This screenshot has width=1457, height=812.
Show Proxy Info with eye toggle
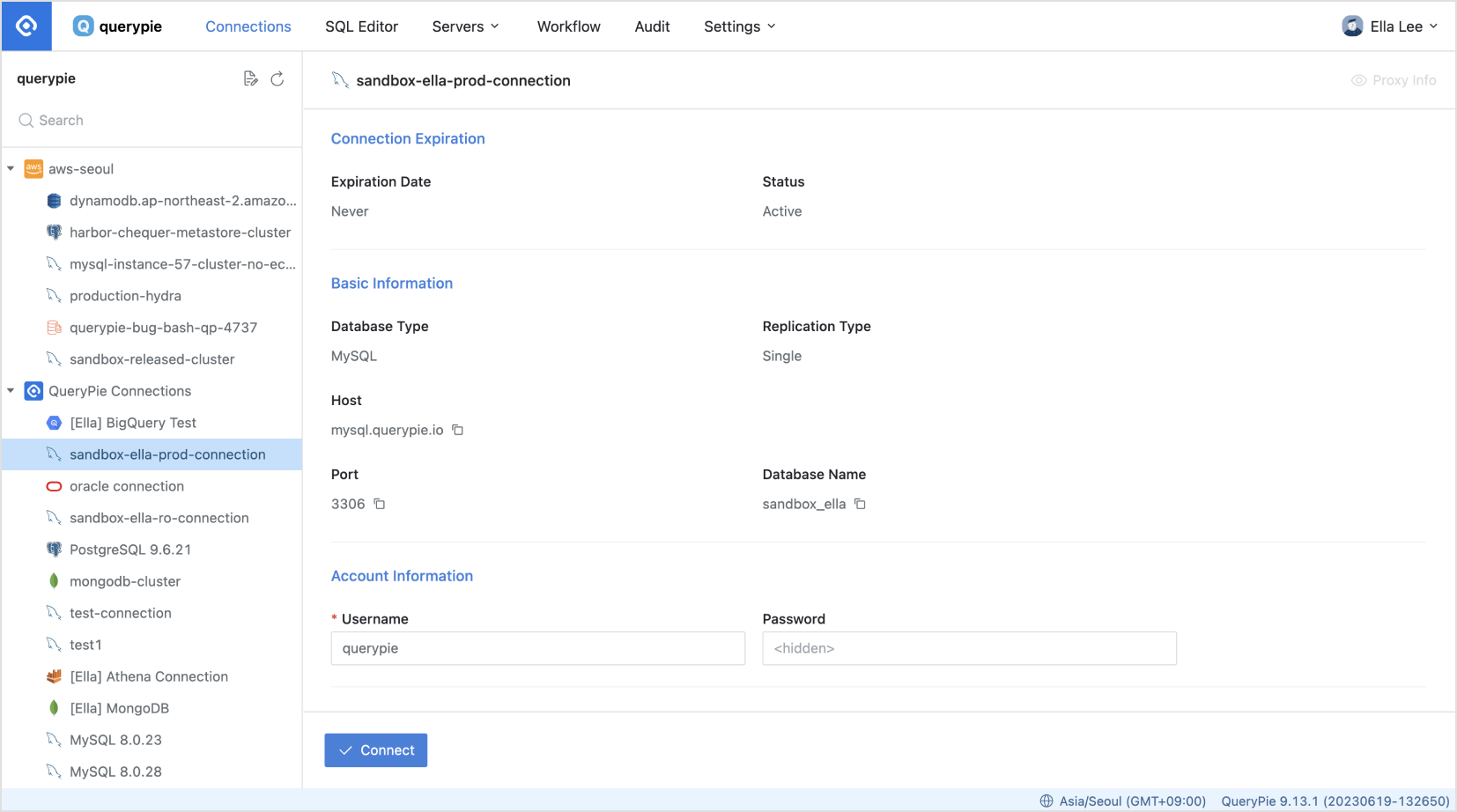(x=1394, y=80)
